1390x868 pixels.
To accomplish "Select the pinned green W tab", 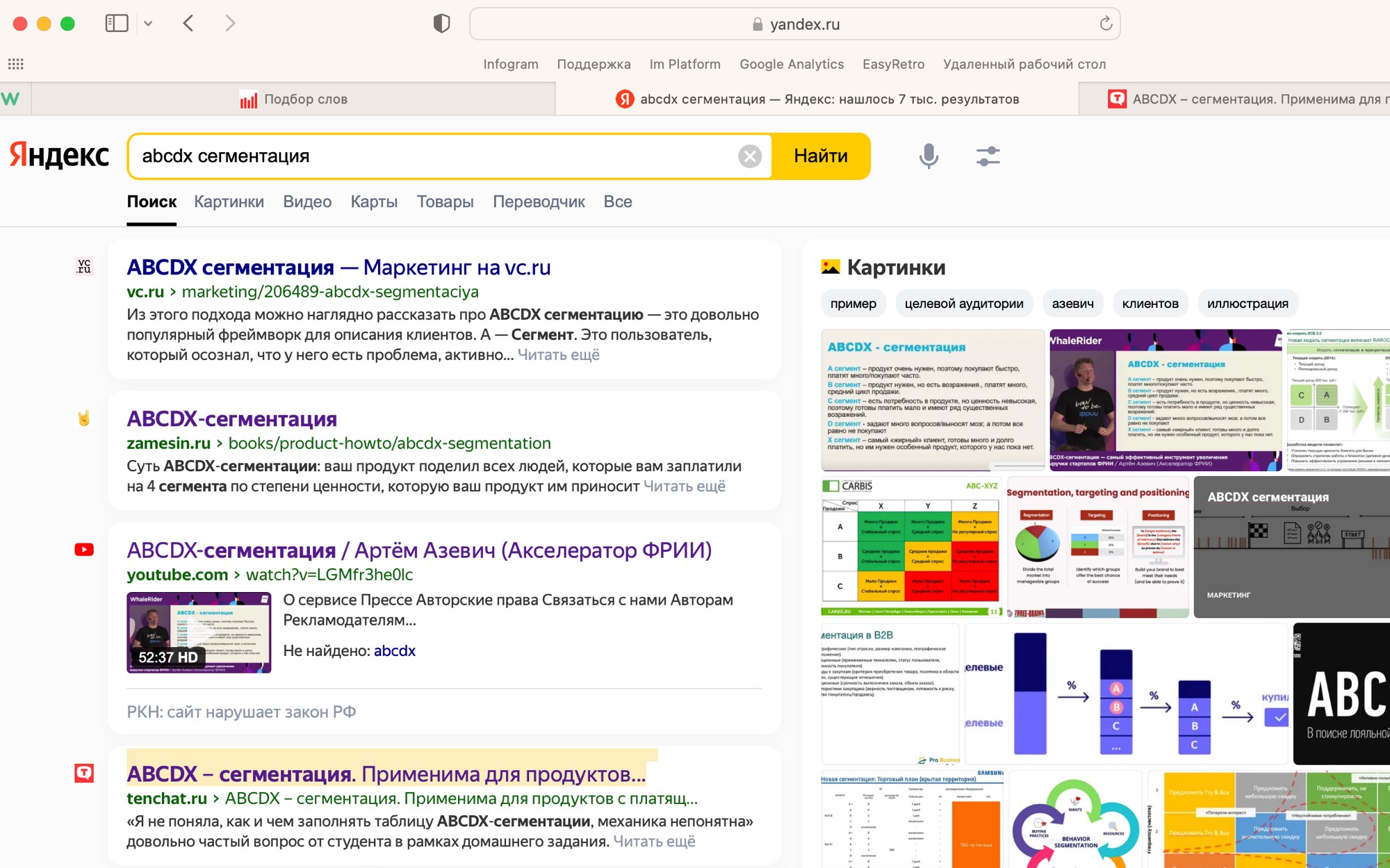I will pyautogui.click(x=11, y=99).
